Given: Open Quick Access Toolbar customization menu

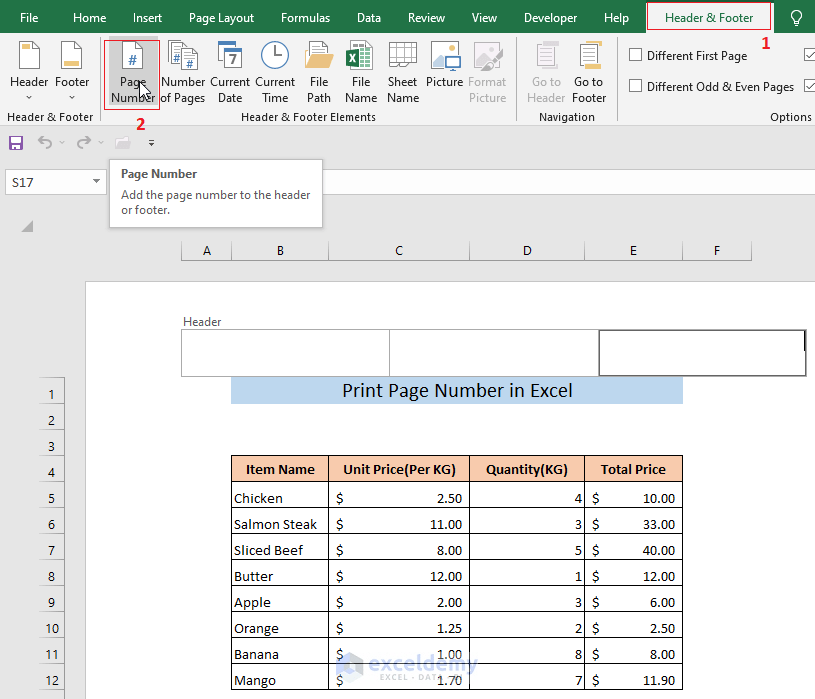Looking at the screenshot, I should pyautogui.click(x=151, y=143).
